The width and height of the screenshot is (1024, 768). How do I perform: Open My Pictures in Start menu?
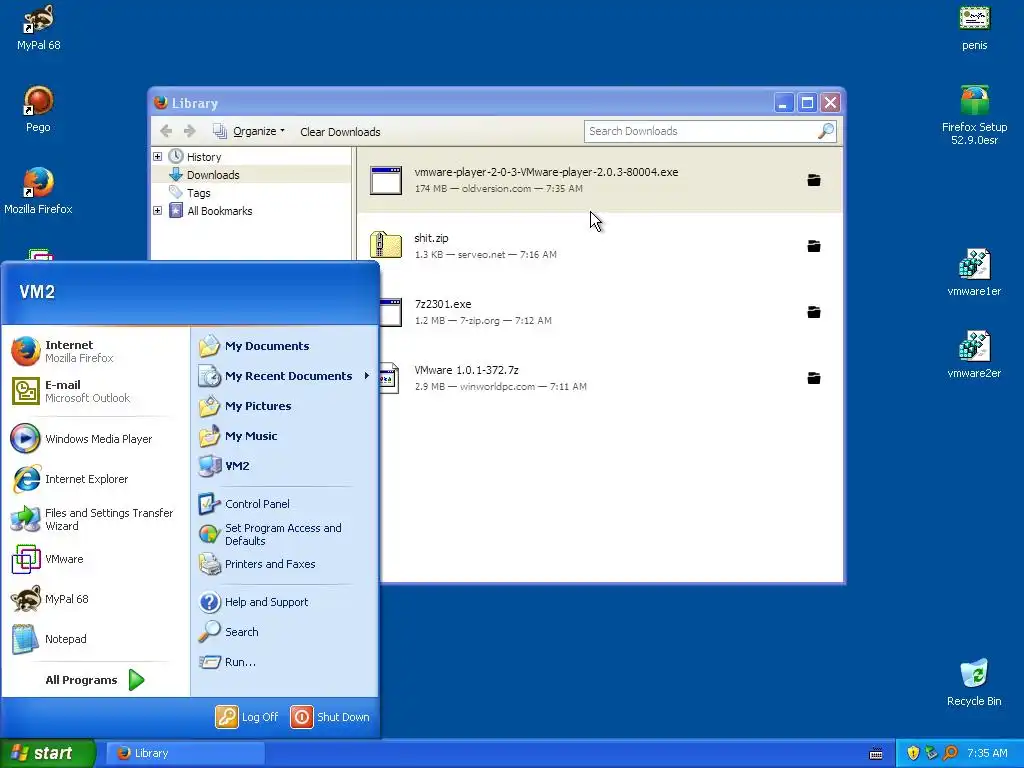[x=284, y=406]
